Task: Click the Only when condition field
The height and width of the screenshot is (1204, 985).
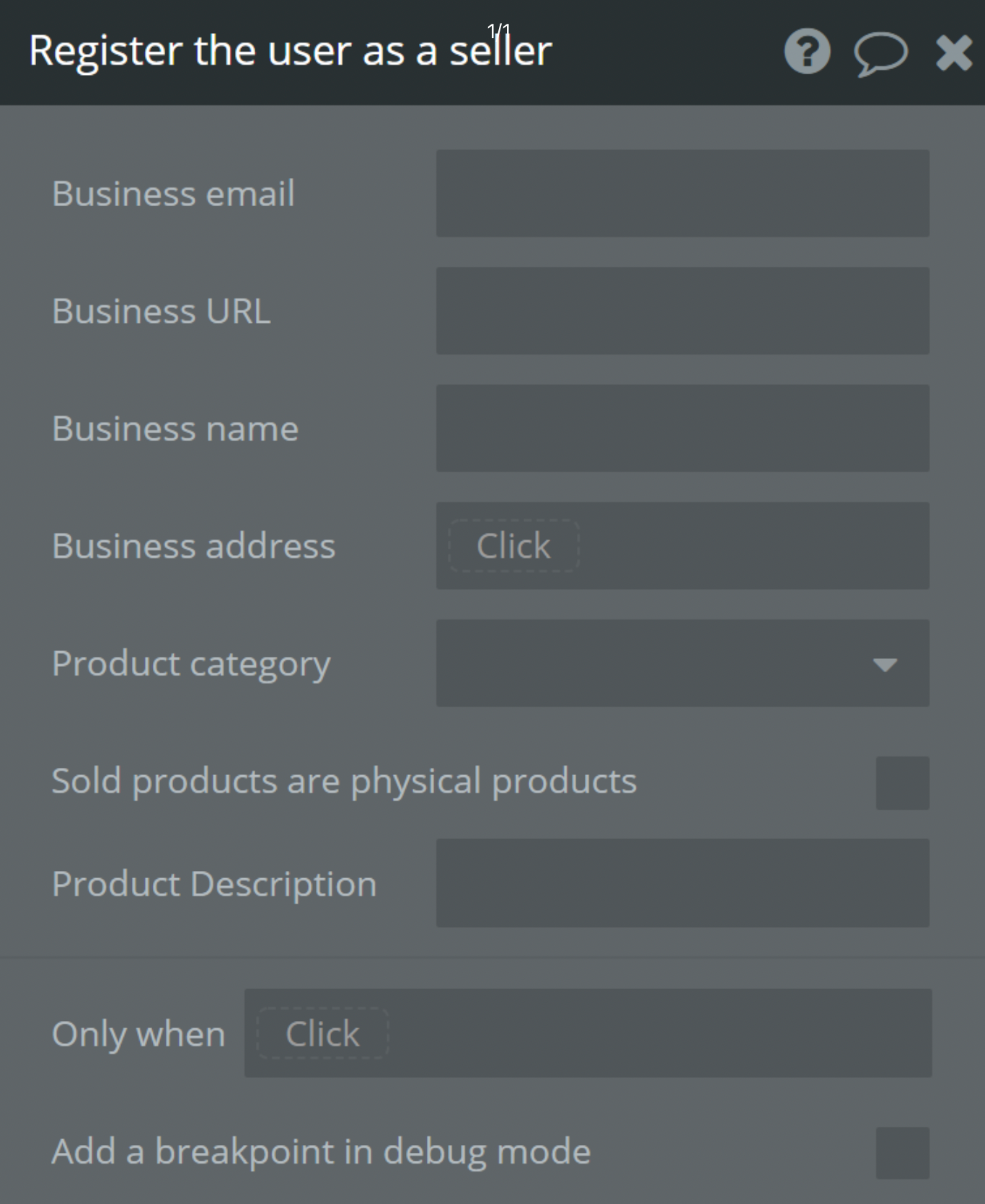Action: (x=649, y=1034)
